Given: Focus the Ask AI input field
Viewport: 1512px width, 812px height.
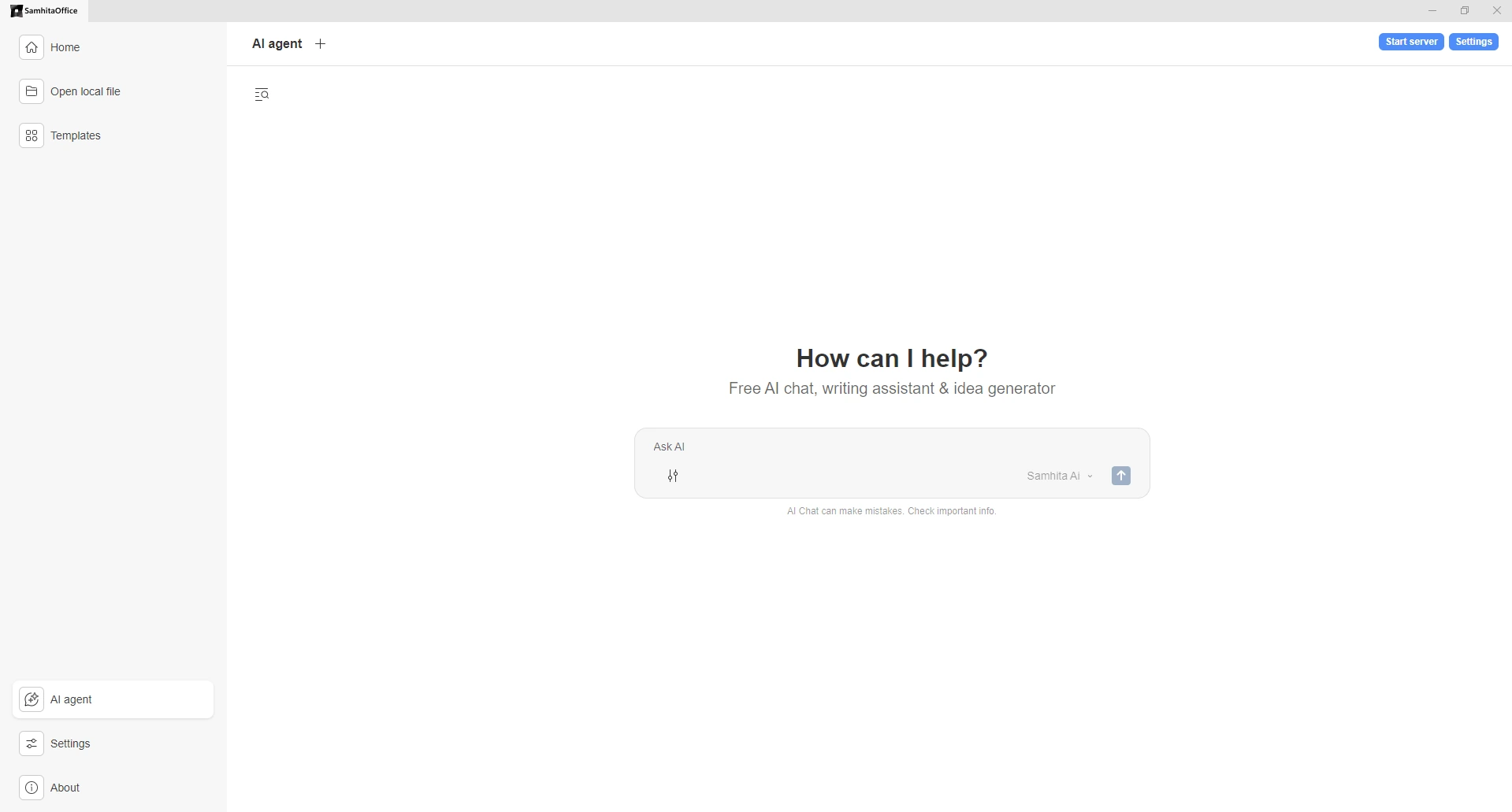Looking at the screenshot, I should [892, 447].
